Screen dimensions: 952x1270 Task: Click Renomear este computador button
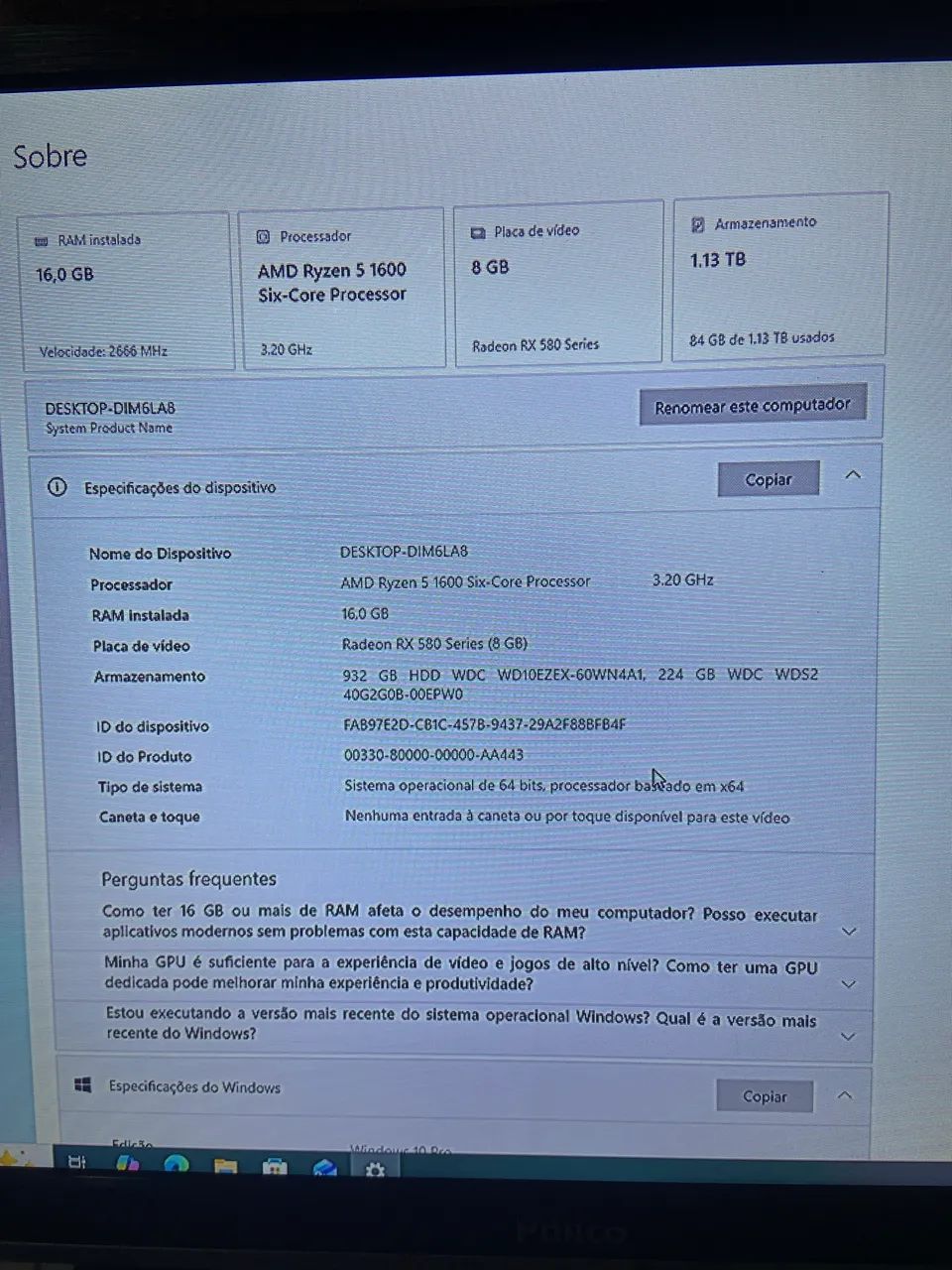[753, 405]
